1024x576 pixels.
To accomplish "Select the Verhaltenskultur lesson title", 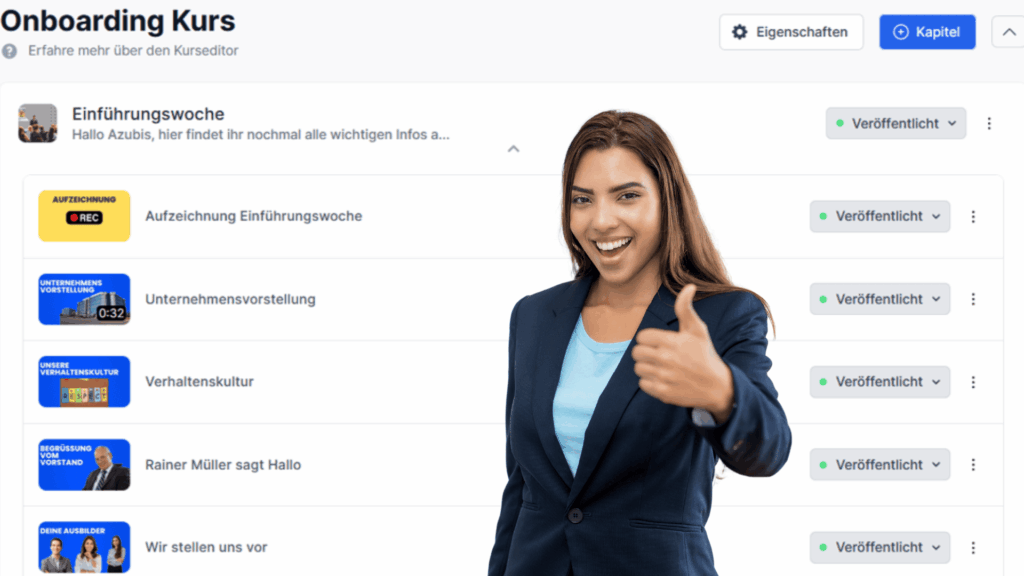I will (199, 382).
